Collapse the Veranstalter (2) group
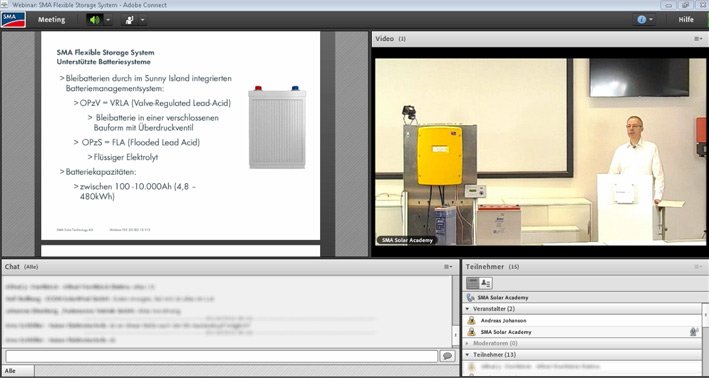Viewport: 709px width, 378px height. click(468, 309)
